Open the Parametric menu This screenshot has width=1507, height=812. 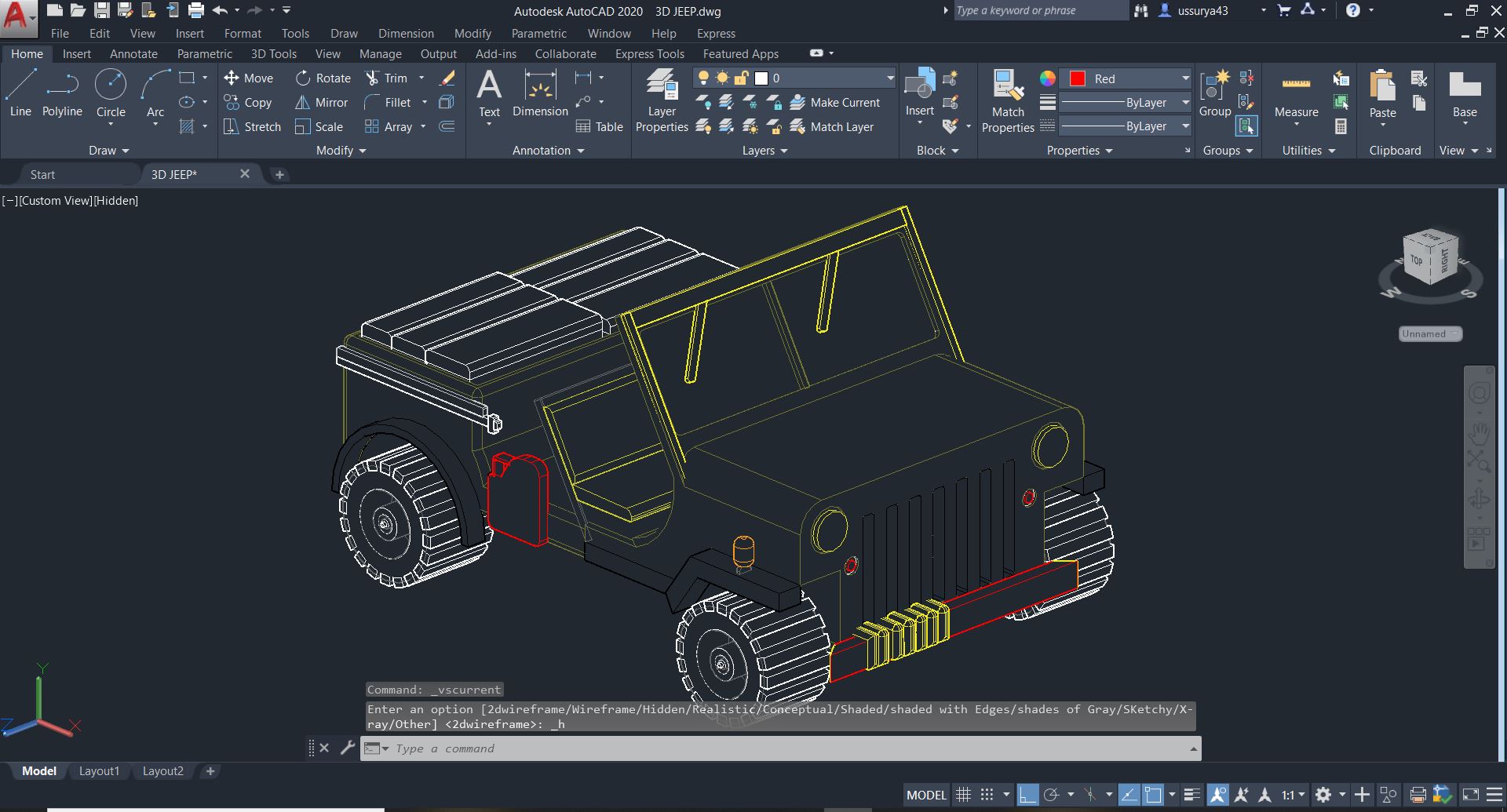(x=538, y=33)
